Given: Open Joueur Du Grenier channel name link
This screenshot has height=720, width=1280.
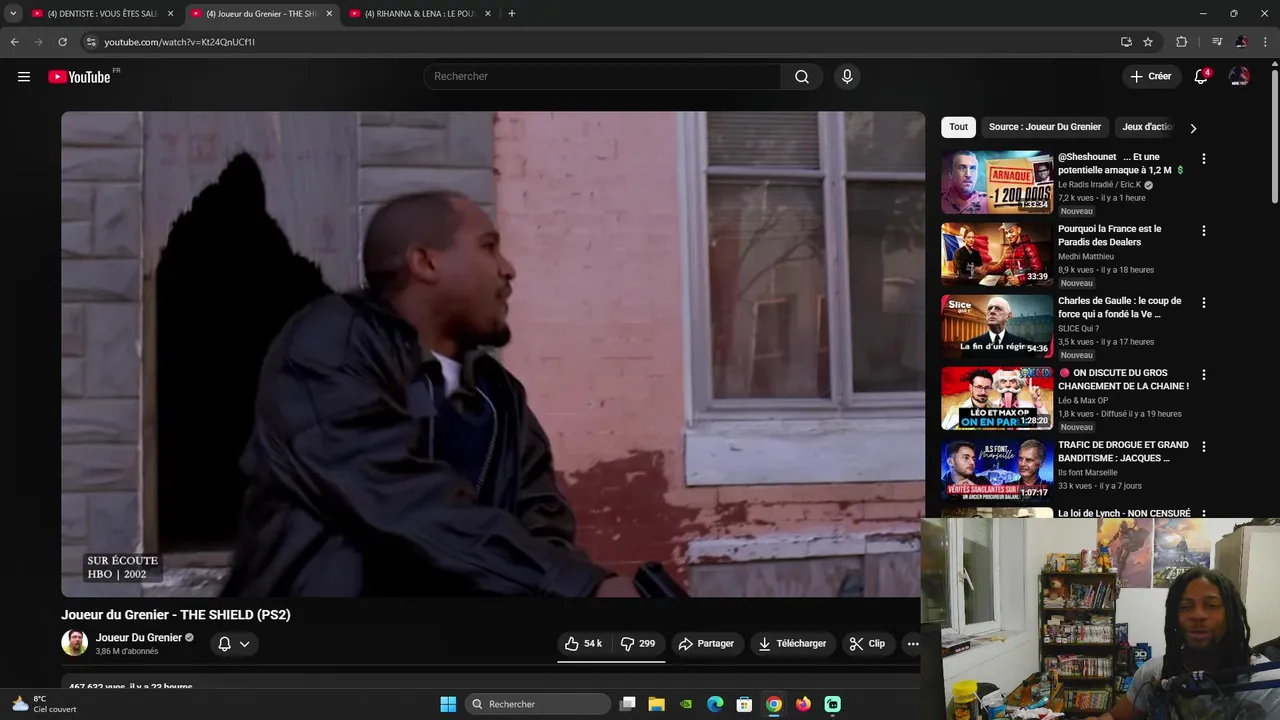Looking at the screenshot, I should (x=139, y=638).
